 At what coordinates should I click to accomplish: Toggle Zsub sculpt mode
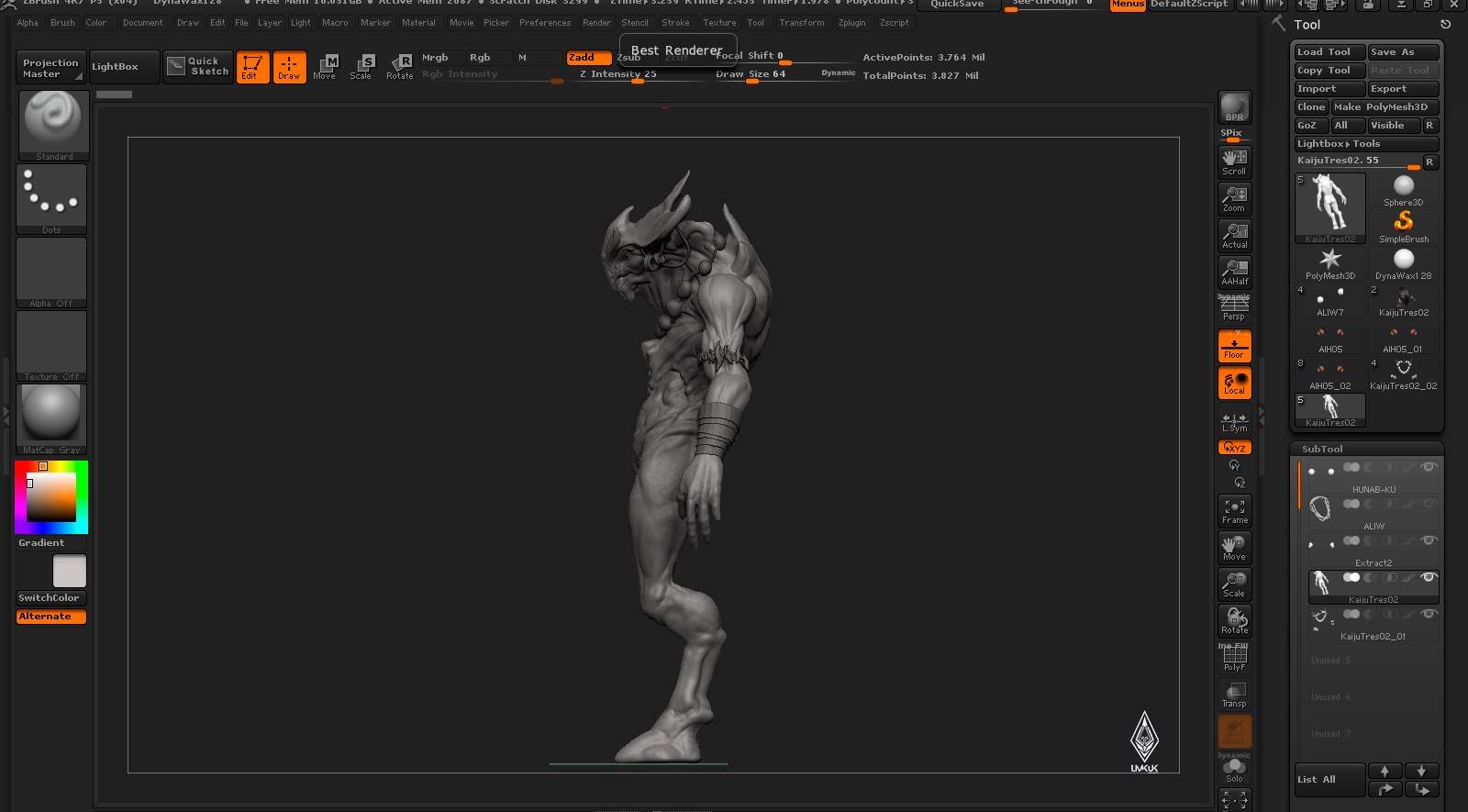point(628,58)
